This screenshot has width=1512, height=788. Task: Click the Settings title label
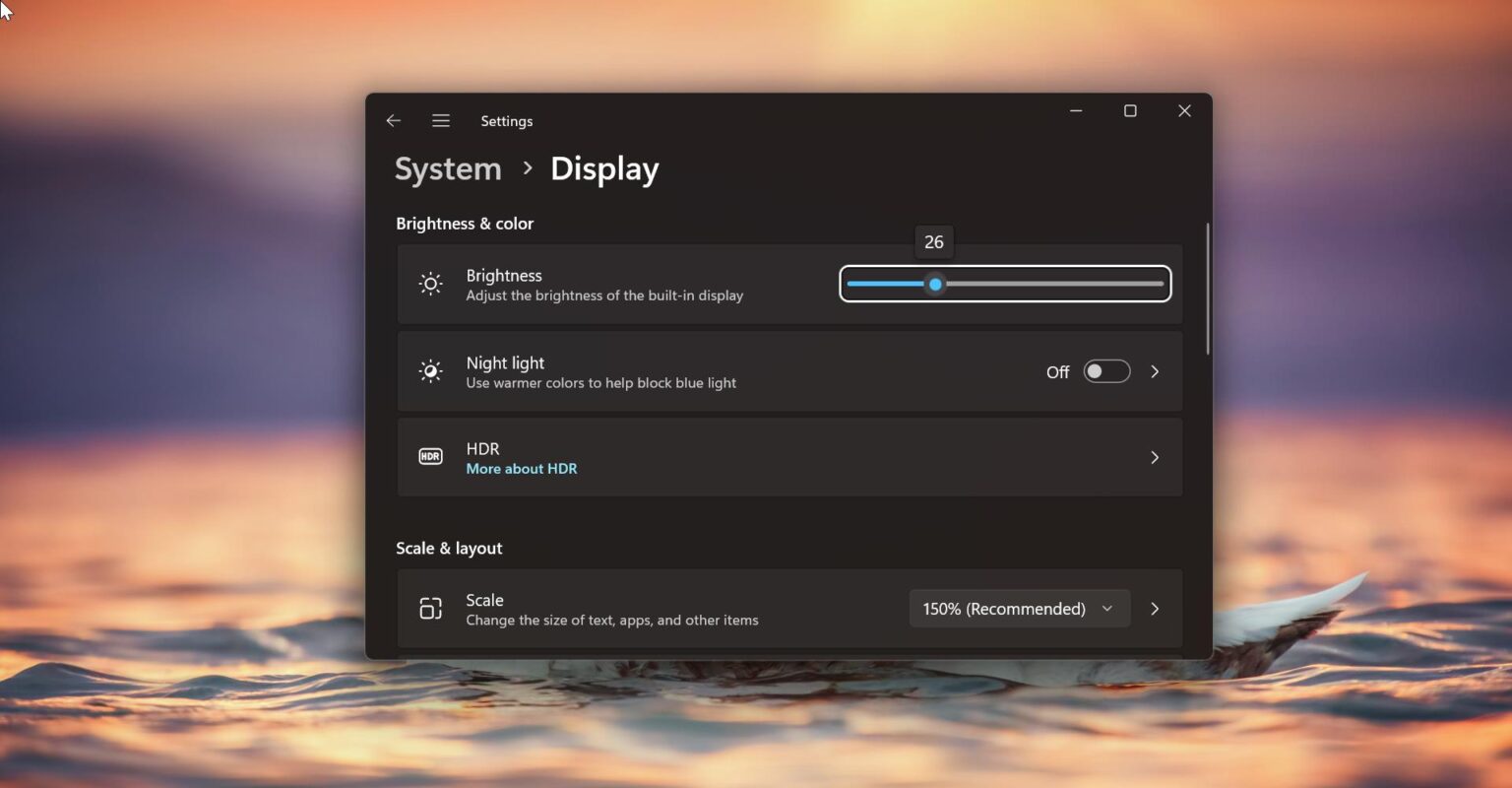(x=506, y=120)
